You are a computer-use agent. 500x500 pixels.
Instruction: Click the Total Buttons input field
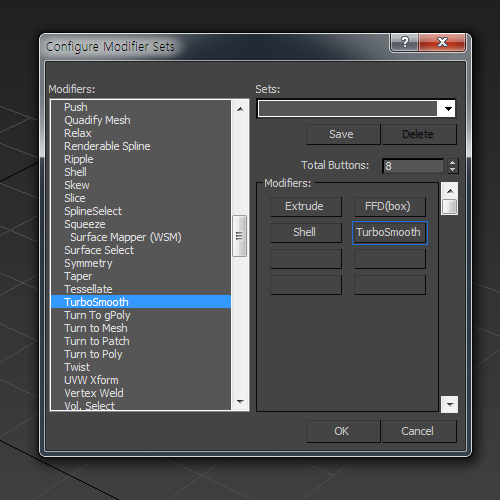click(x=413, y=166)
